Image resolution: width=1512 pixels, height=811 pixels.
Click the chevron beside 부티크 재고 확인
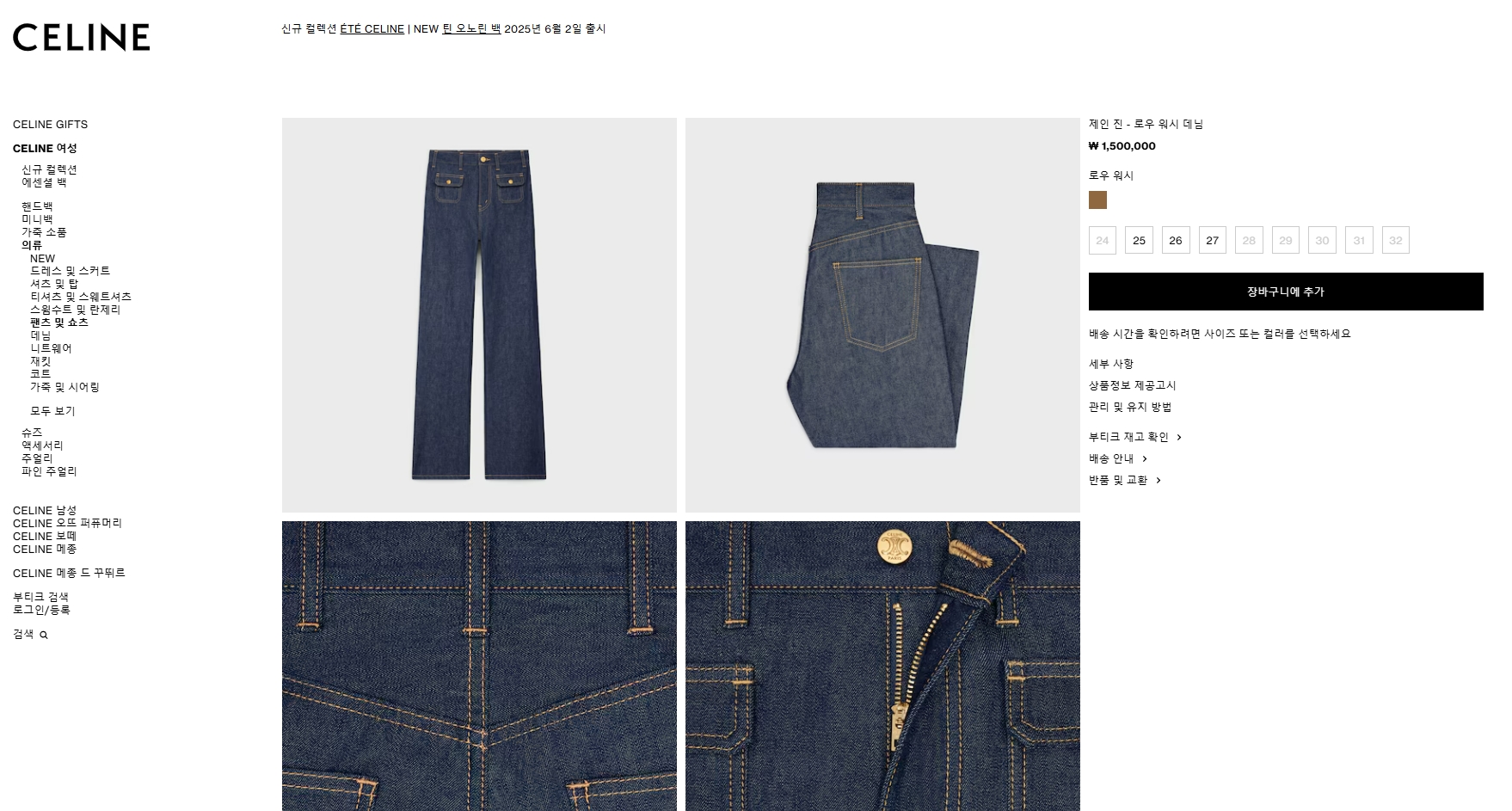[x=1179, y=438]
